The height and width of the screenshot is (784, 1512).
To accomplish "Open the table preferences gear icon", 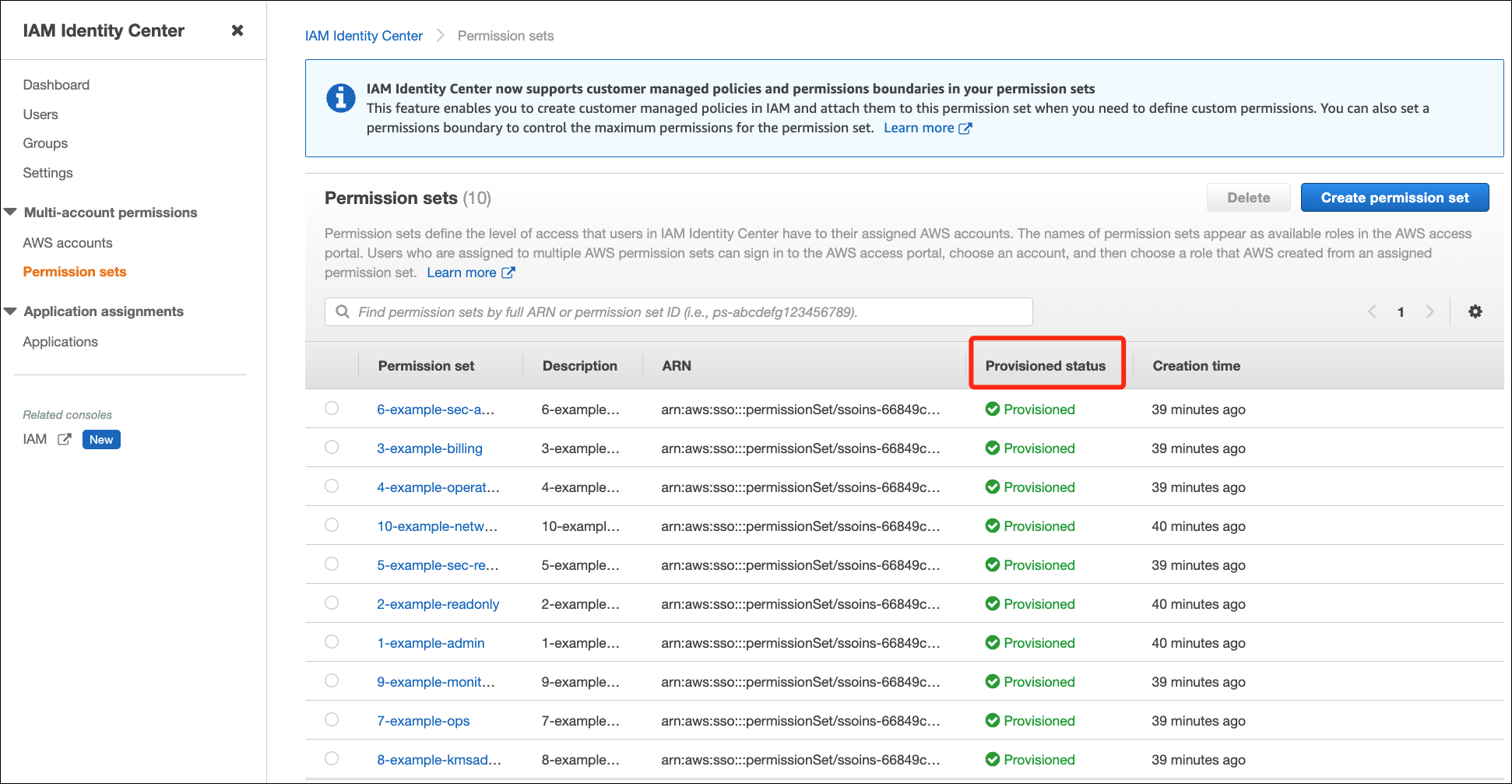I will click(1475, 311).
